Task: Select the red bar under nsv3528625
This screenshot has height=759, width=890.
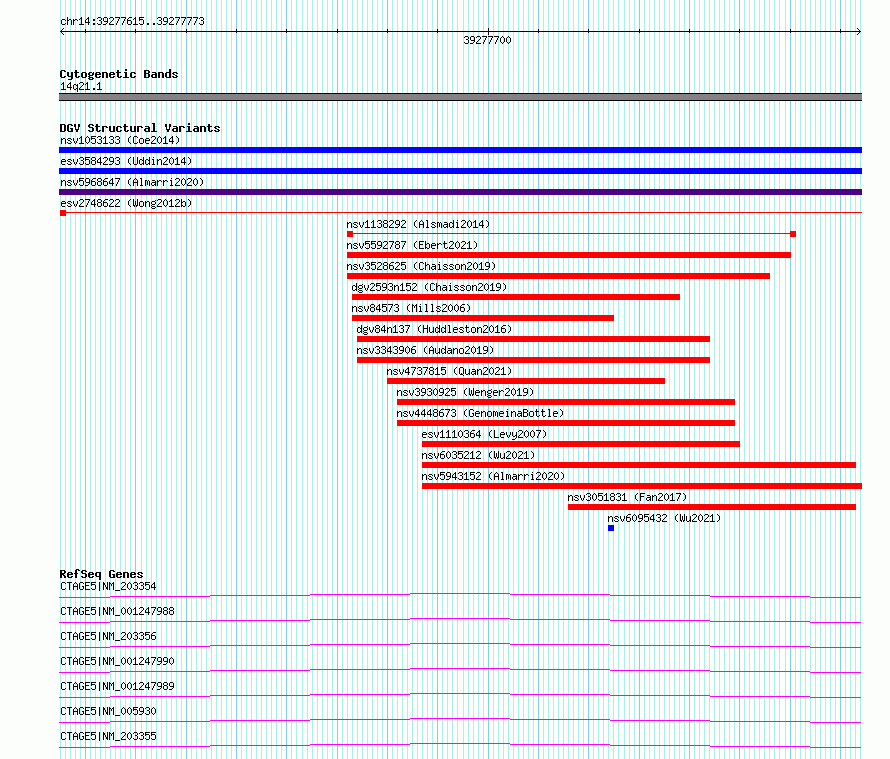Action: click(559, 276)
